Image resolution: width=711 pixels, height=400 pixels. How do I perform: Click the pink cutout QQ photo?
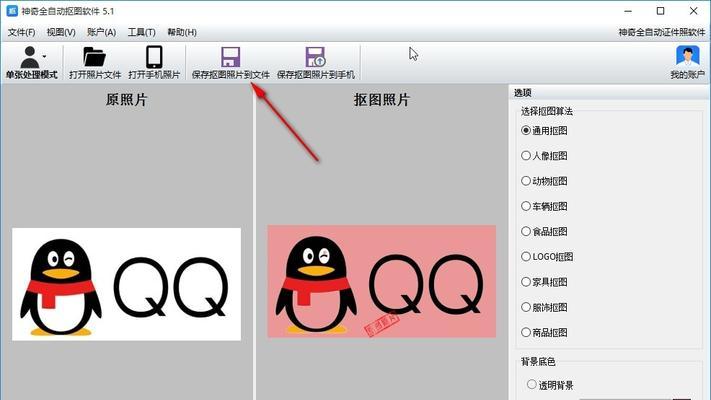pos(382,282)
